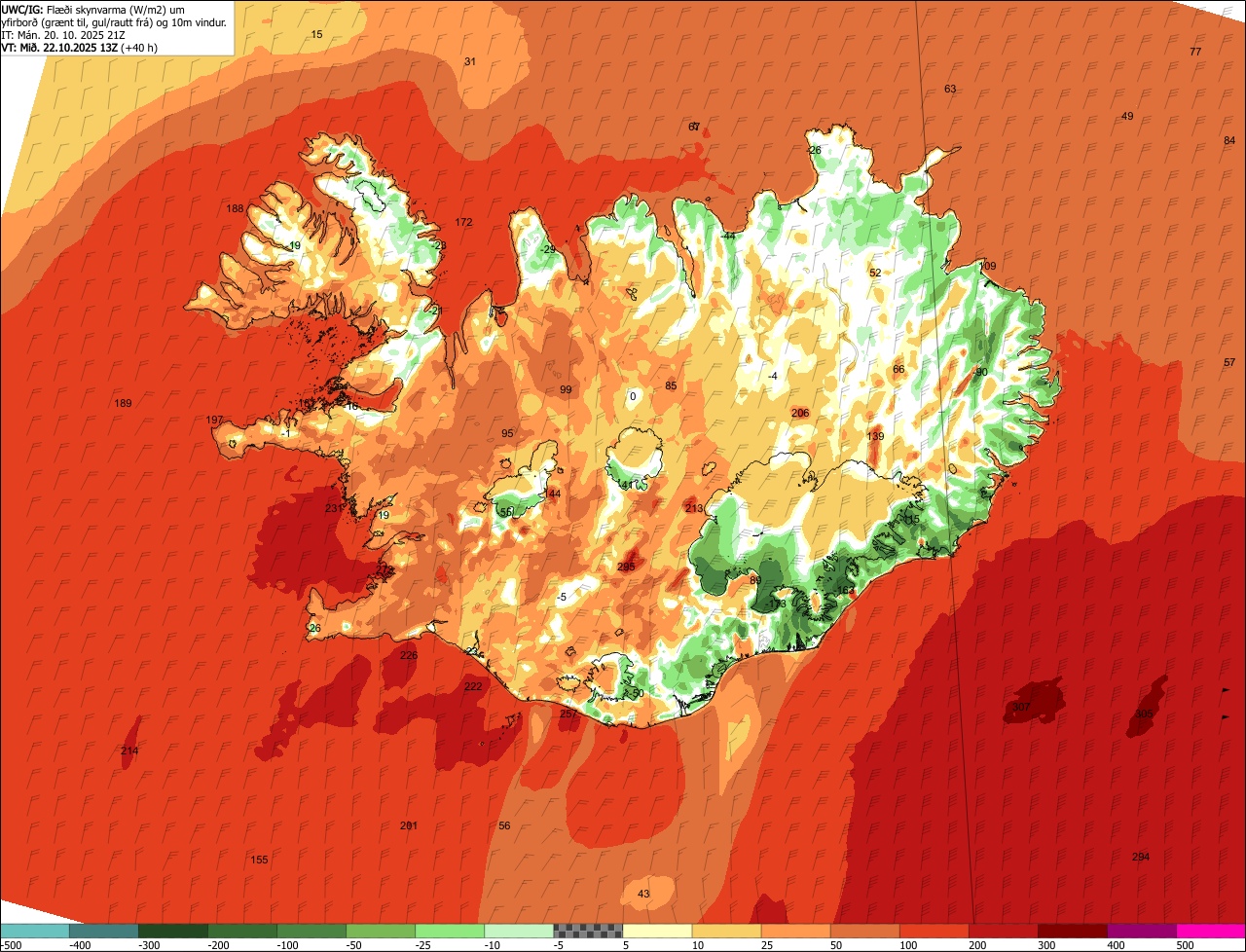The image size is (1246, 952).
Task: Click the valid time 'VT: Mið. 22.10.2025 13Z (+40 h)'
Action: click(80, 48)
